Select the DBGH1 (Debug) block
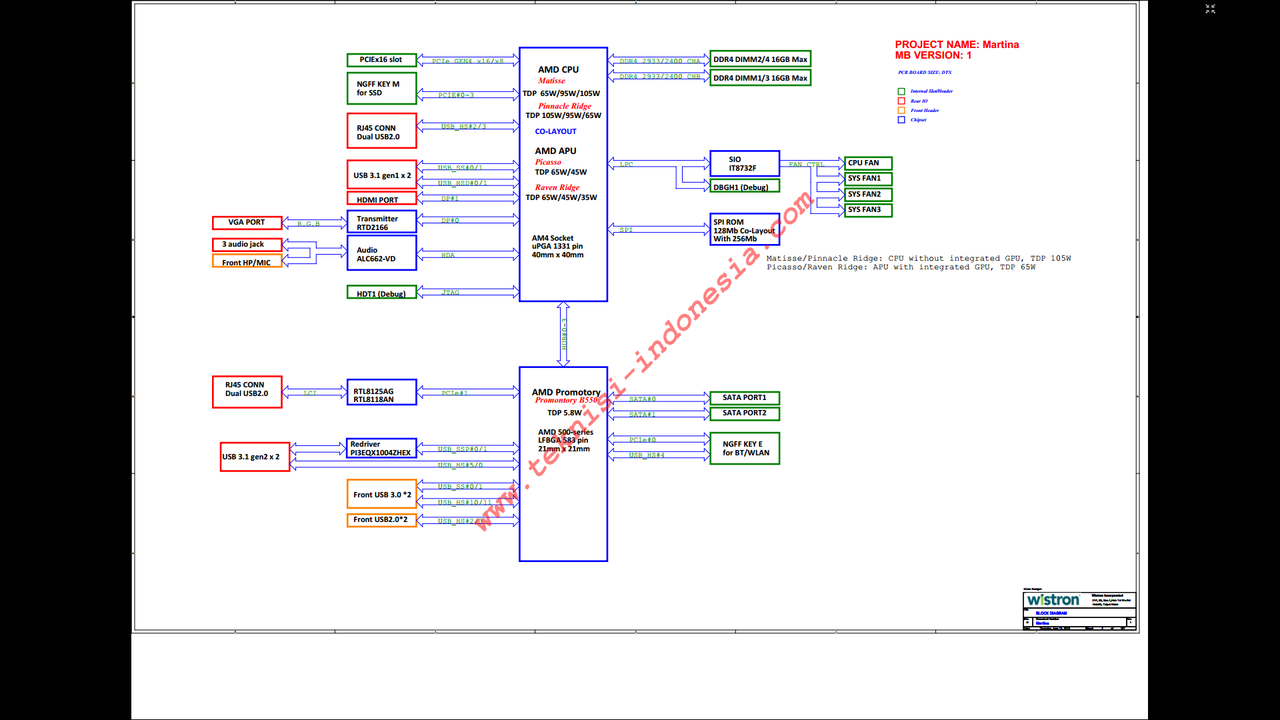1280x720 pixels. click(x=744, y=187)
